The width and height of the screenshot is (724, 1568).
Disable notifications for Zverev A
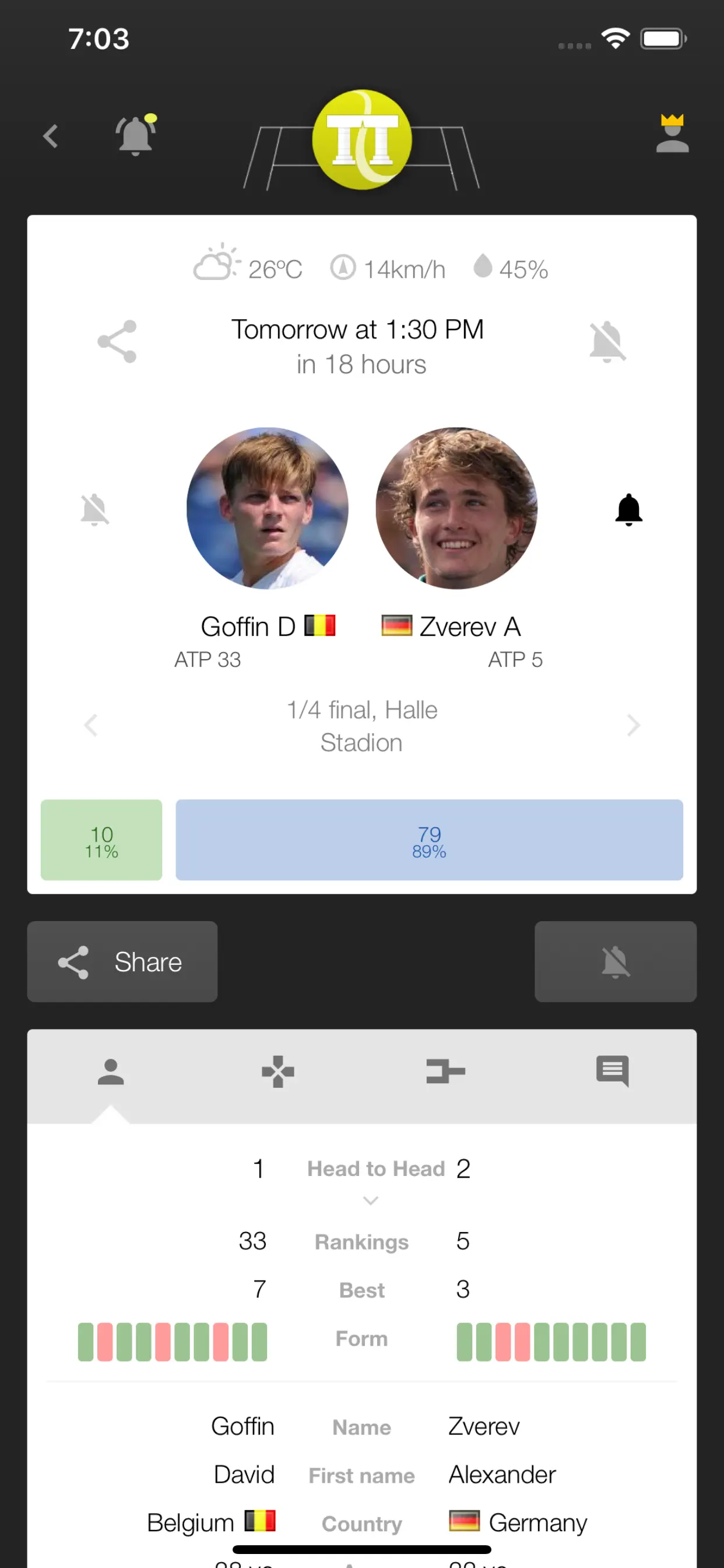point(628,509)
